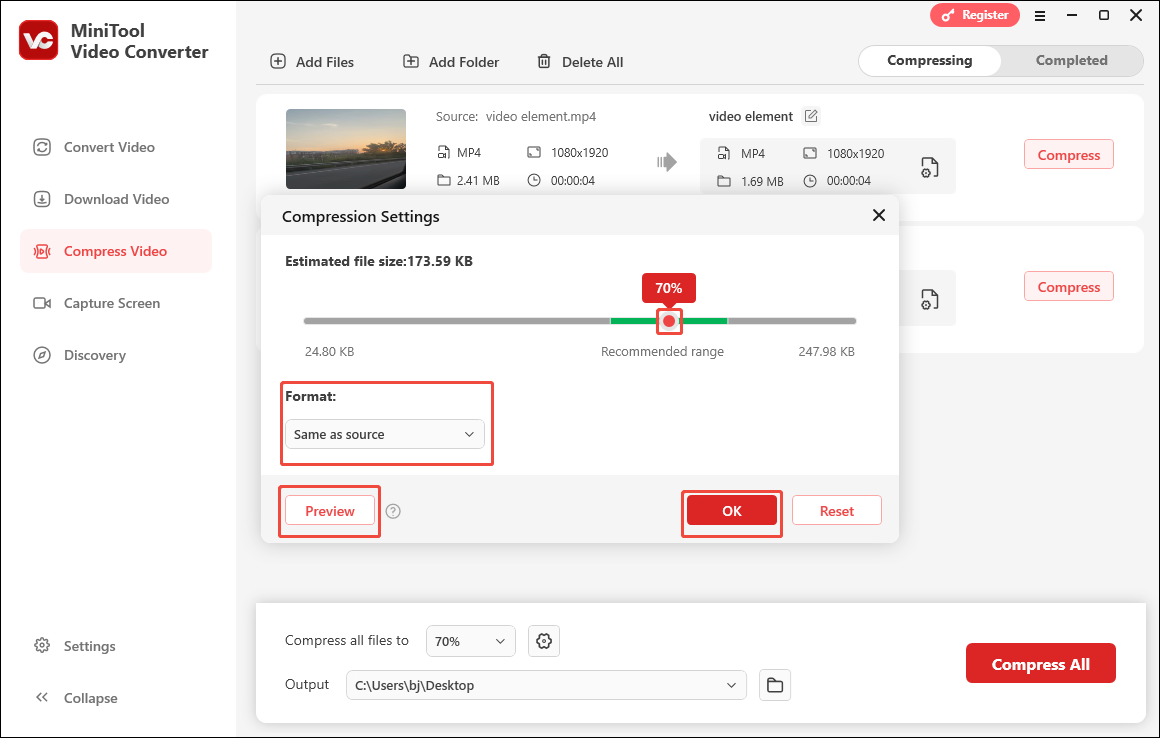Viewport: 1160px width, 738px height.
Task: Open Convert Video in sidebar
Action: (x=94, y=147)
